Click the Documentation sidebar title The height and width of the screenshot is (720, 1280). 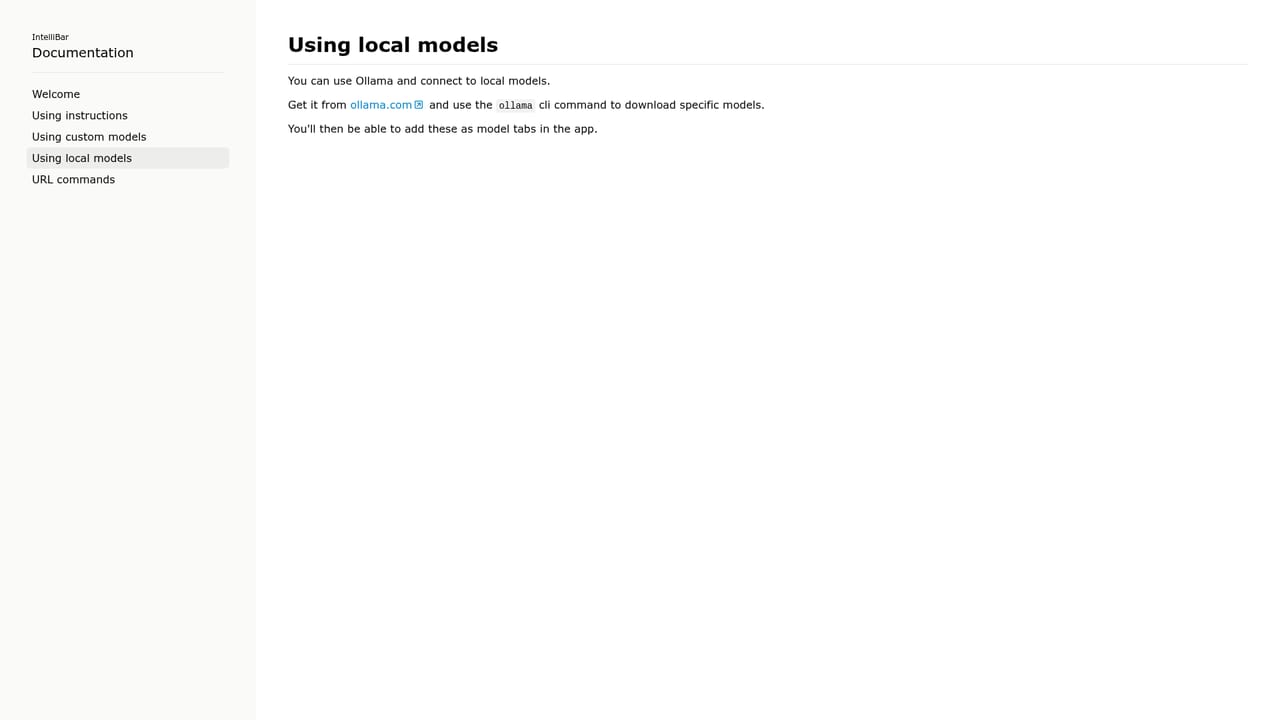point(83,53)
